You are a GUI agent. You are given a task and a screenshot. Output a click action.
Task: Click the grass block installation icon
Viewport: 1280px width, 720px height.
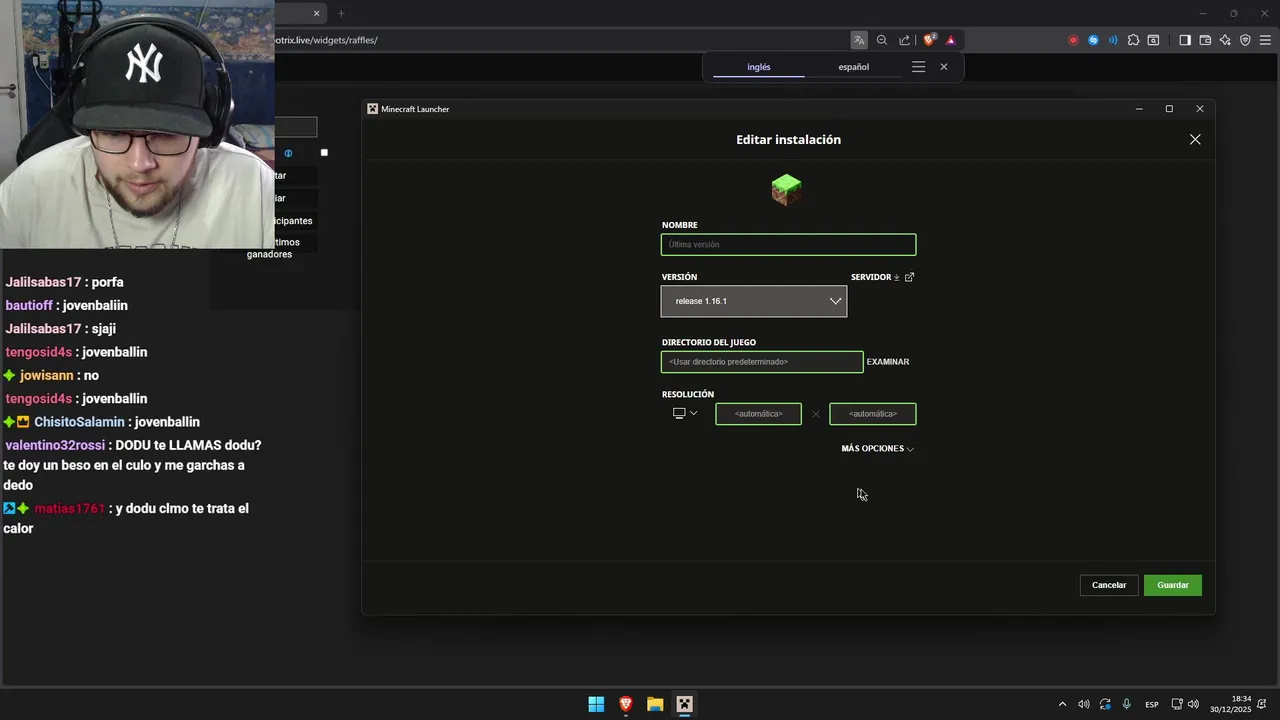click(787, 189)
